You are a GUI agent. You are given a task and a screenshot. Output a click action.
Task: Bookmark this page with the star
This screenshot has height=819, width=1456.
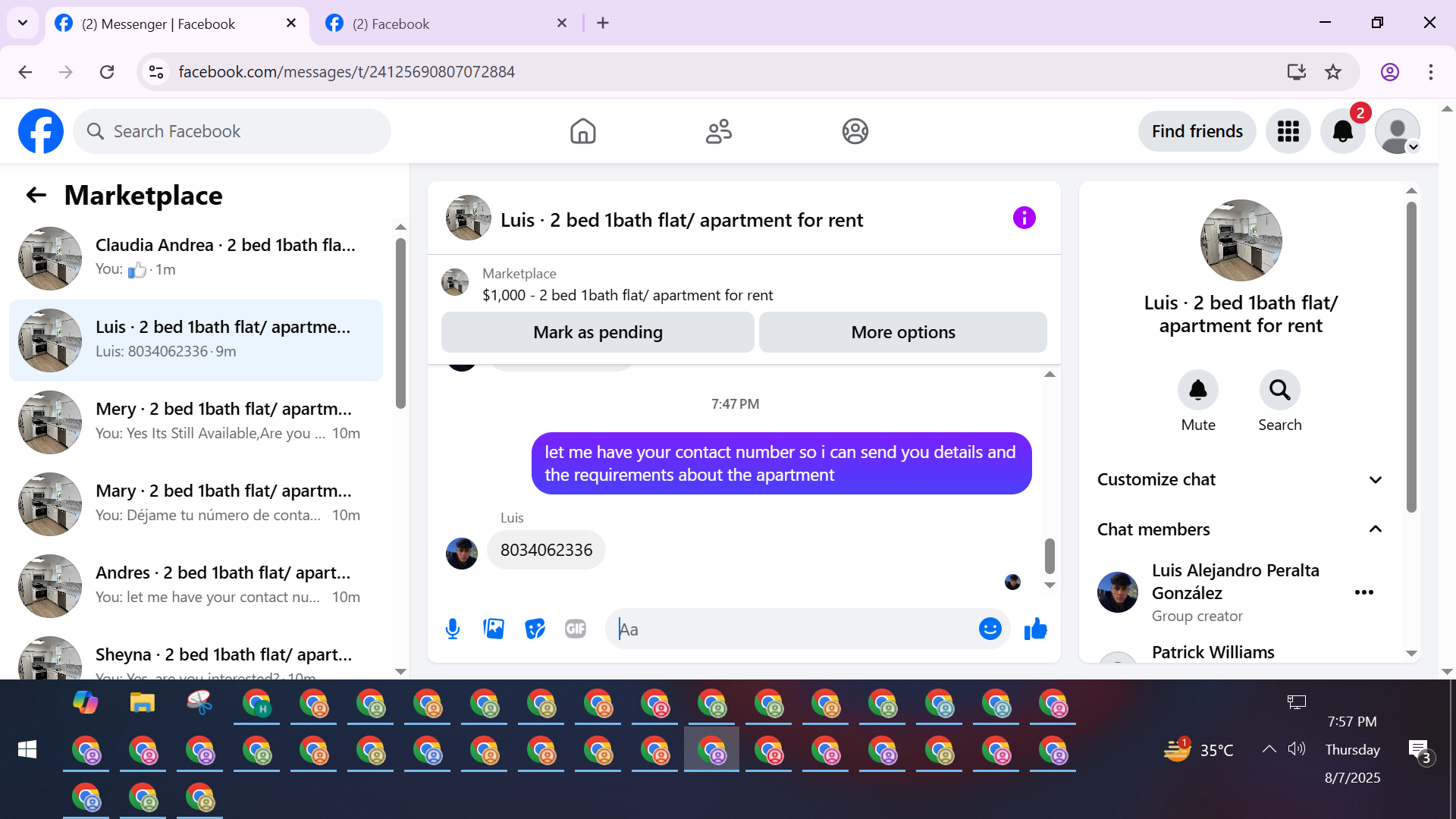click(1333, 71)
